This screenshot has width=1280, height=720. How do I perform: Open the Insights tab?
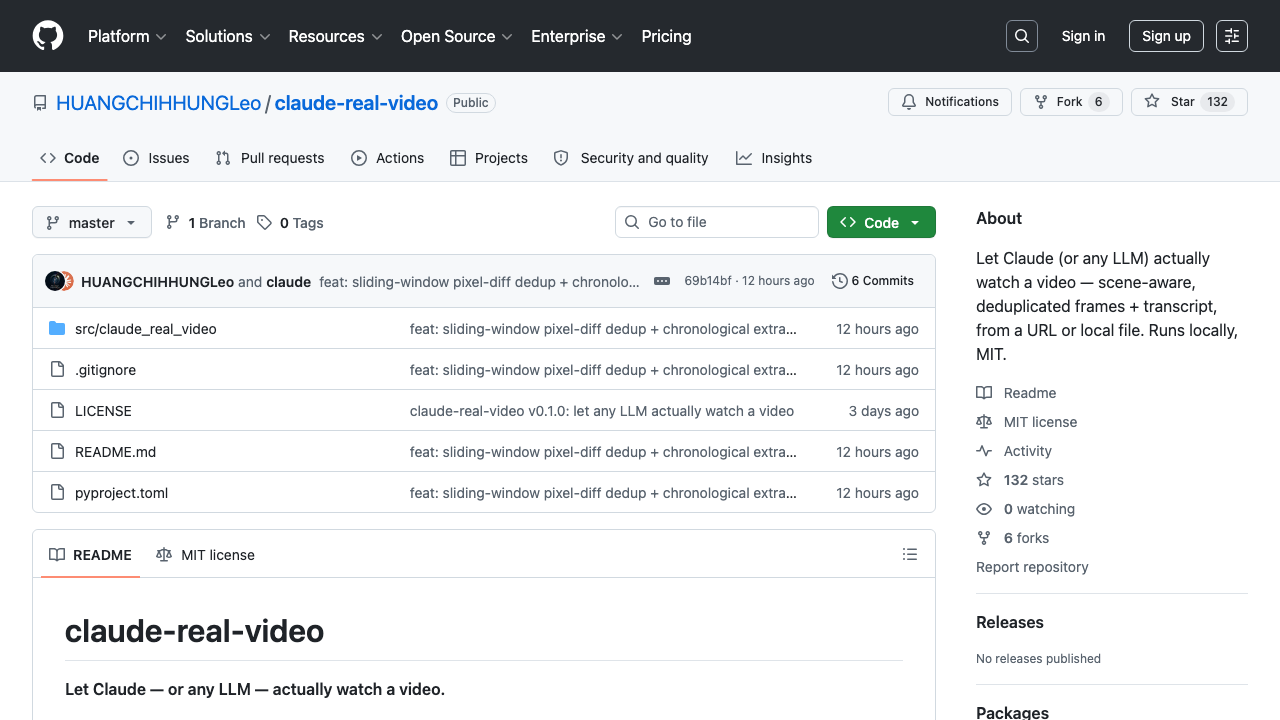(x=774, y=158)
